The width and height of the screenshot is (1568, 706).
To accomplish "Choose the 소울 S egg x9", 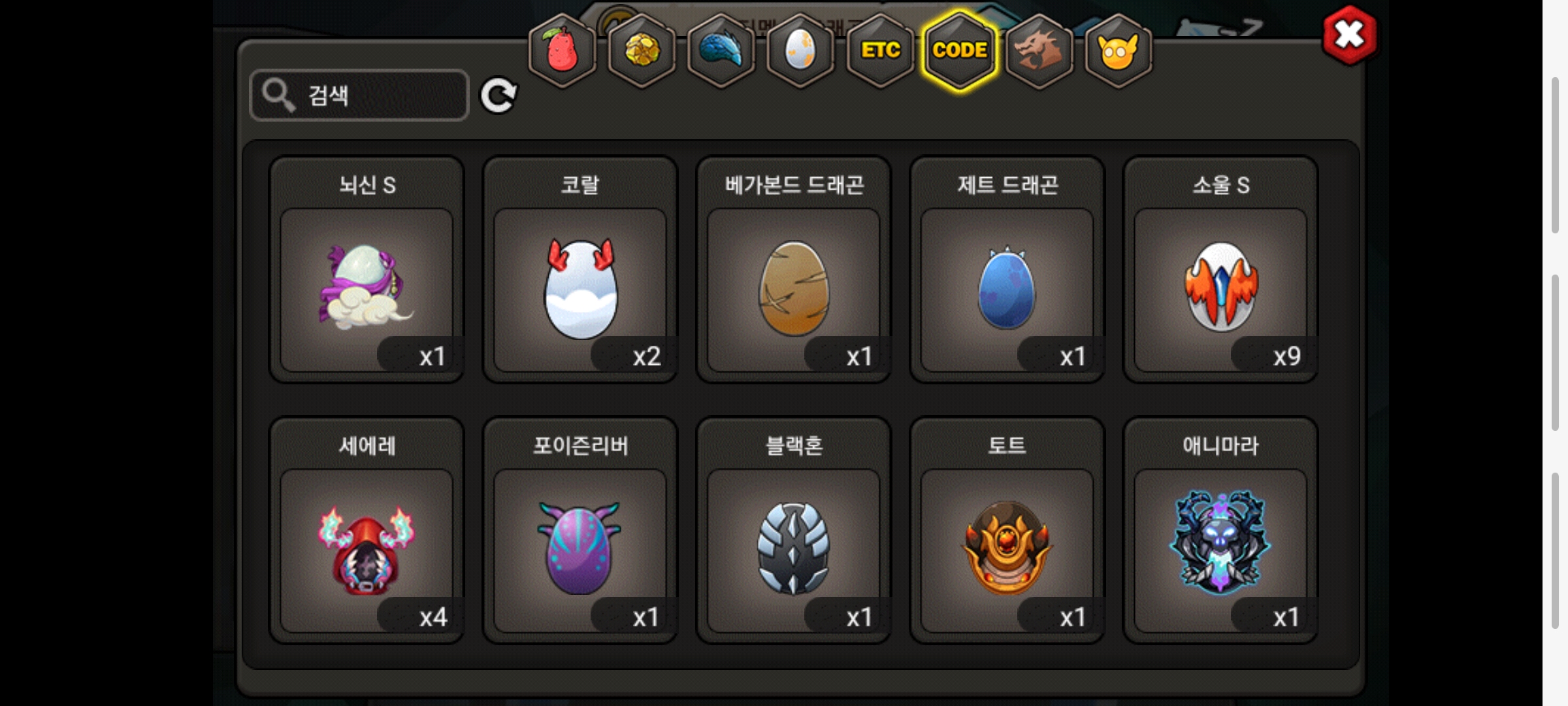I will [x=1220, y=269].
